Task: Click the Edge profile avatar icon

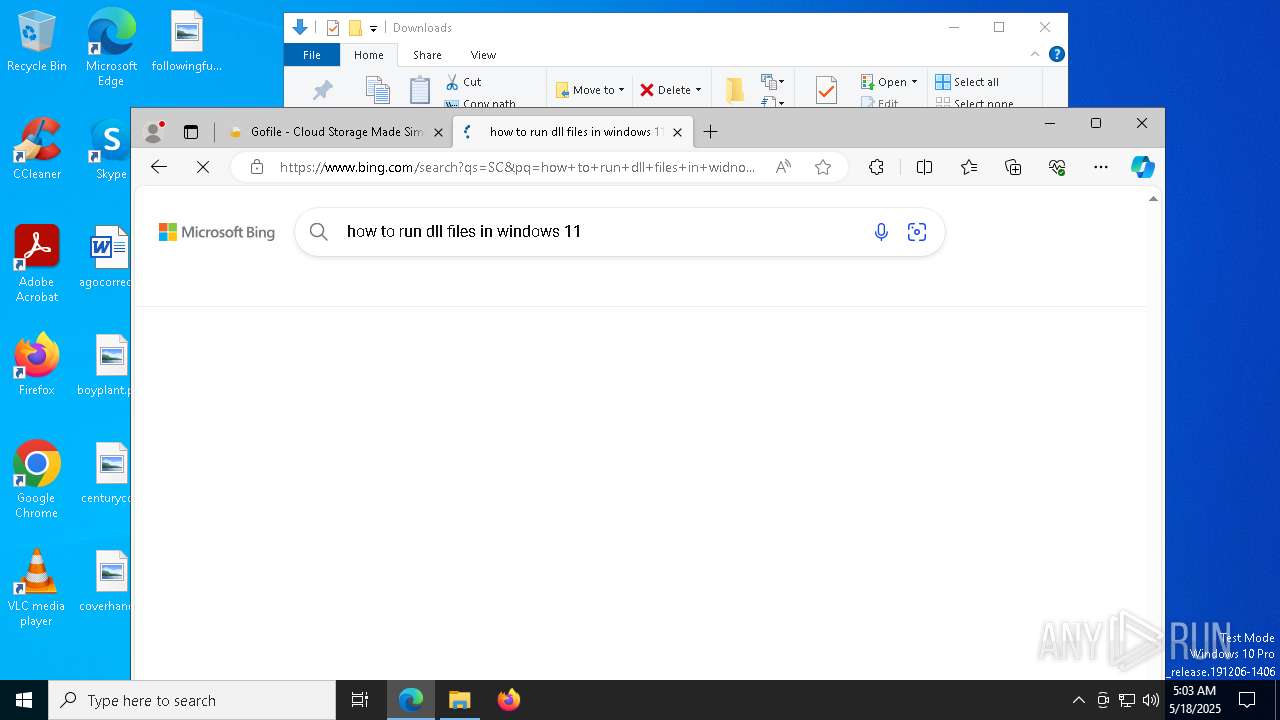Action: [x=153, y=131]
